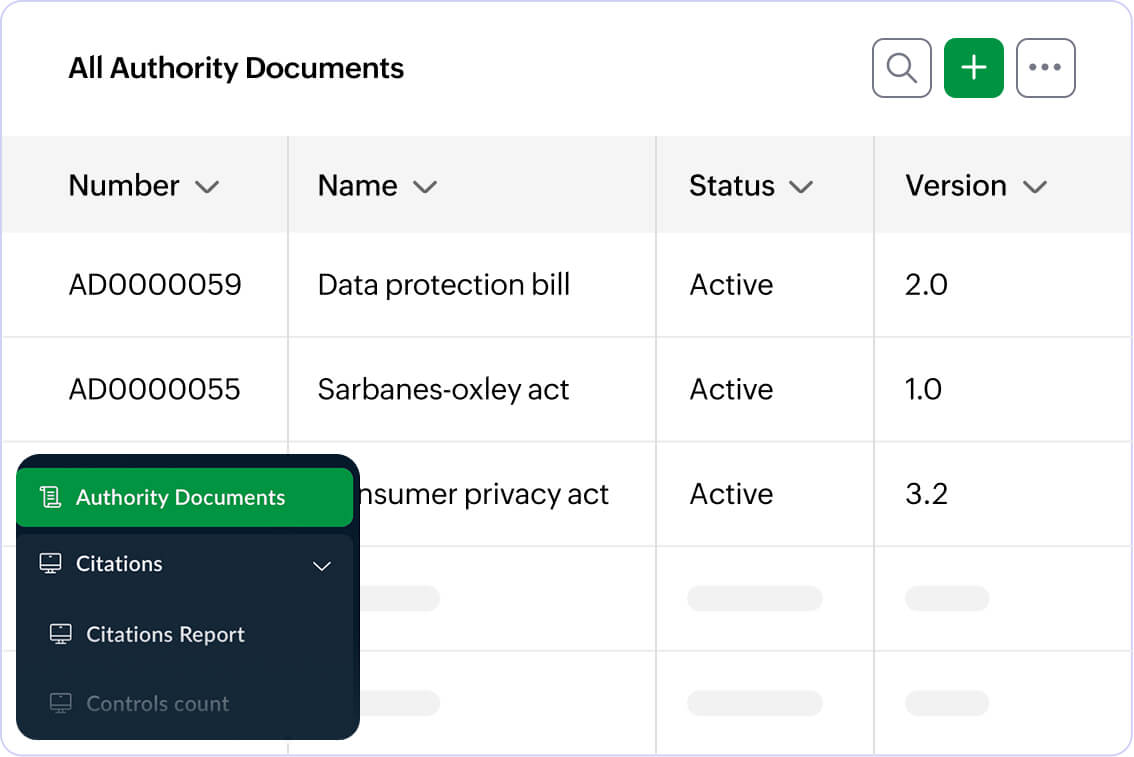Click the search magnifier icon
Viewport: 1134px width, 757px height.
pyautogui.click(x=901, y=68)
